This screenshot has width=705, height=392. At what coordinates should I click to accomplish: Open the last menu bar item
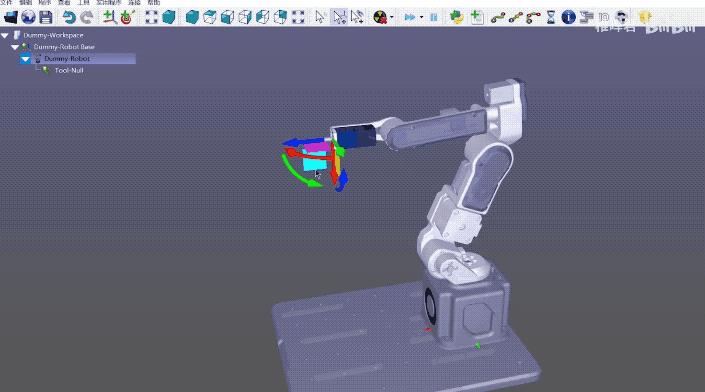pos(154,3)
